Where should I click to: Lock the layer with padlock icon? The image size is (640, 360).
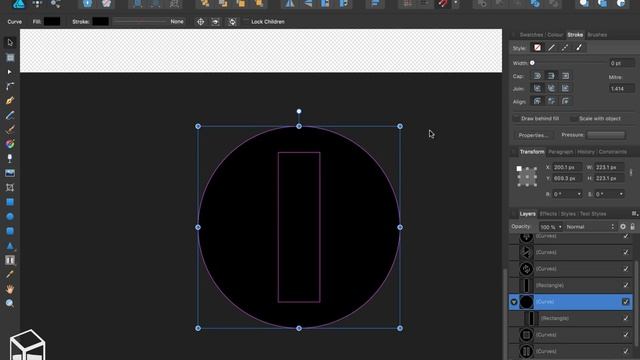(x=632, y=227)
